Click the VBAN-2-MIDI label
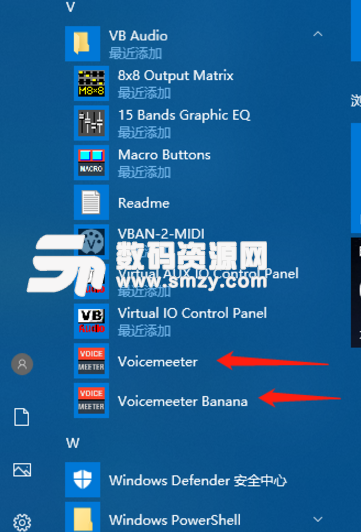The height and width of the screenshot is (532, 361). (x=161, y=234)
